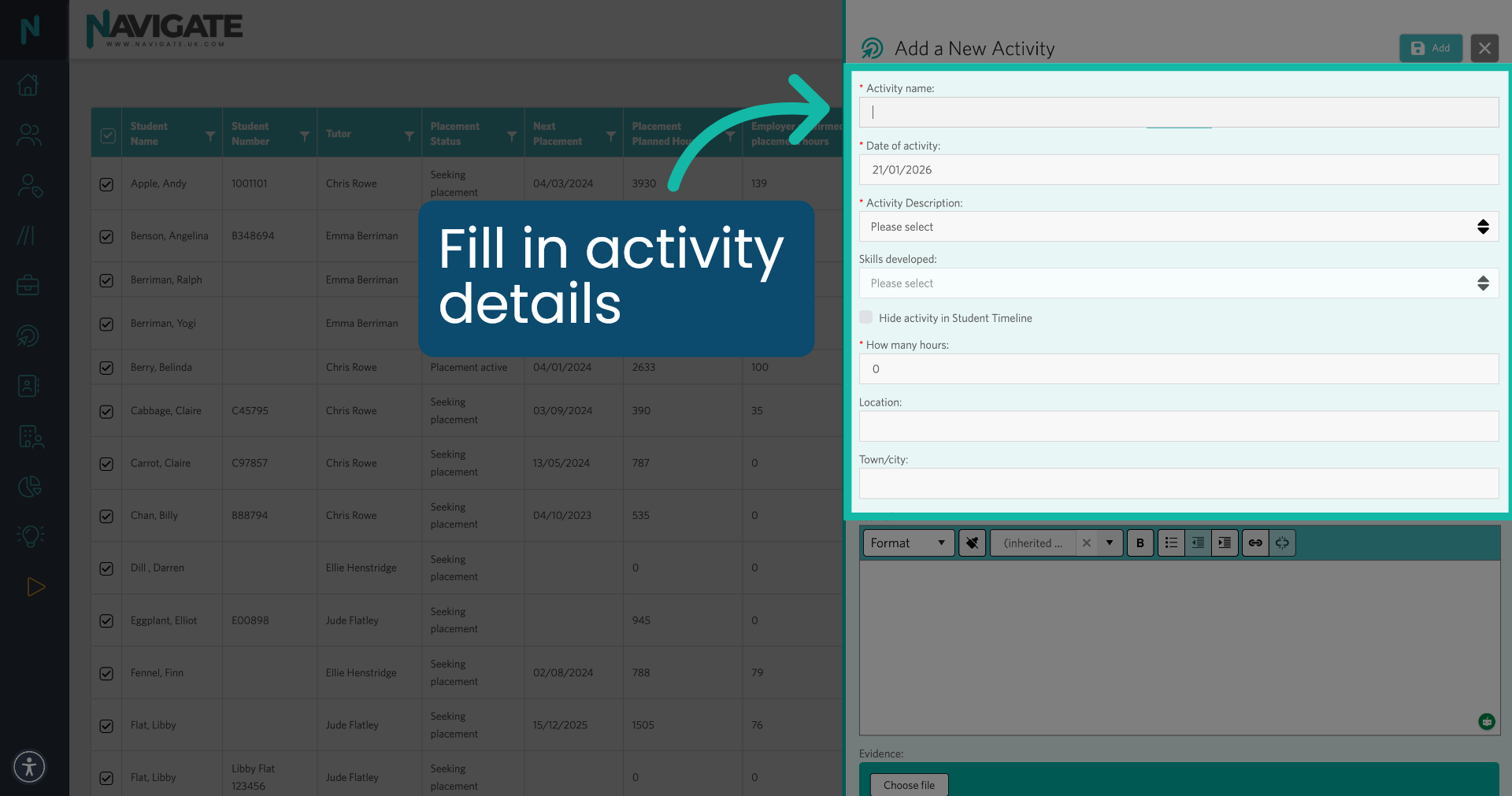Click the Add button to save the activity
Viewport: 1512px width, 796px height.
click(x=1431, y=48)
